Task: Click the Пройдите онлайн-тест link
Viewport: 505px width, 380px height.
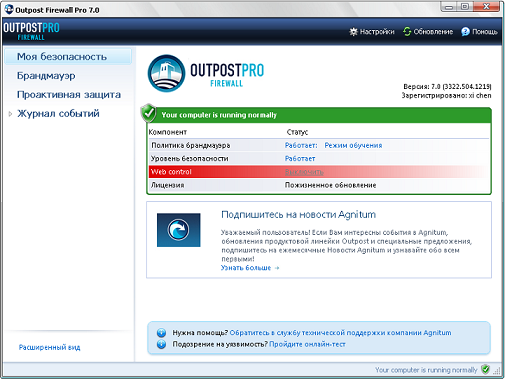Action: 307,344
